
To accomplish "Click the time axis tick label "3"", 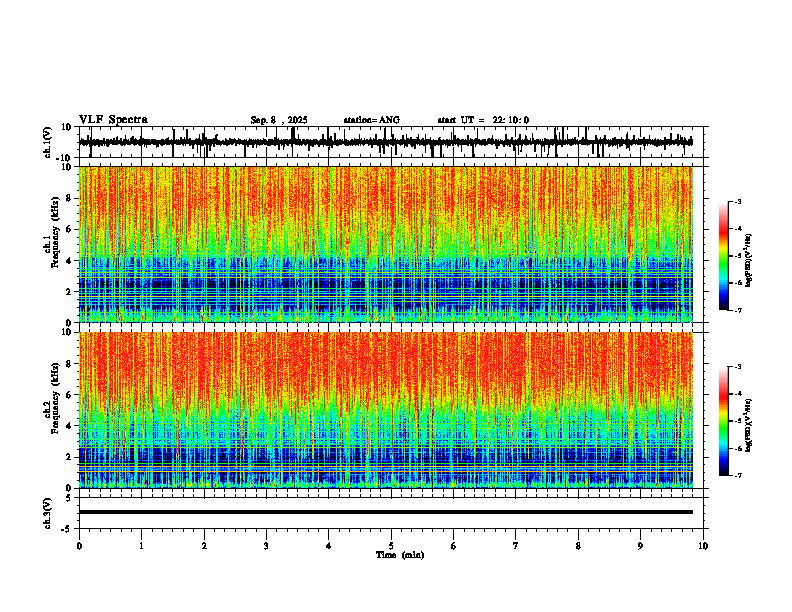I will click(x=266, y=546).
